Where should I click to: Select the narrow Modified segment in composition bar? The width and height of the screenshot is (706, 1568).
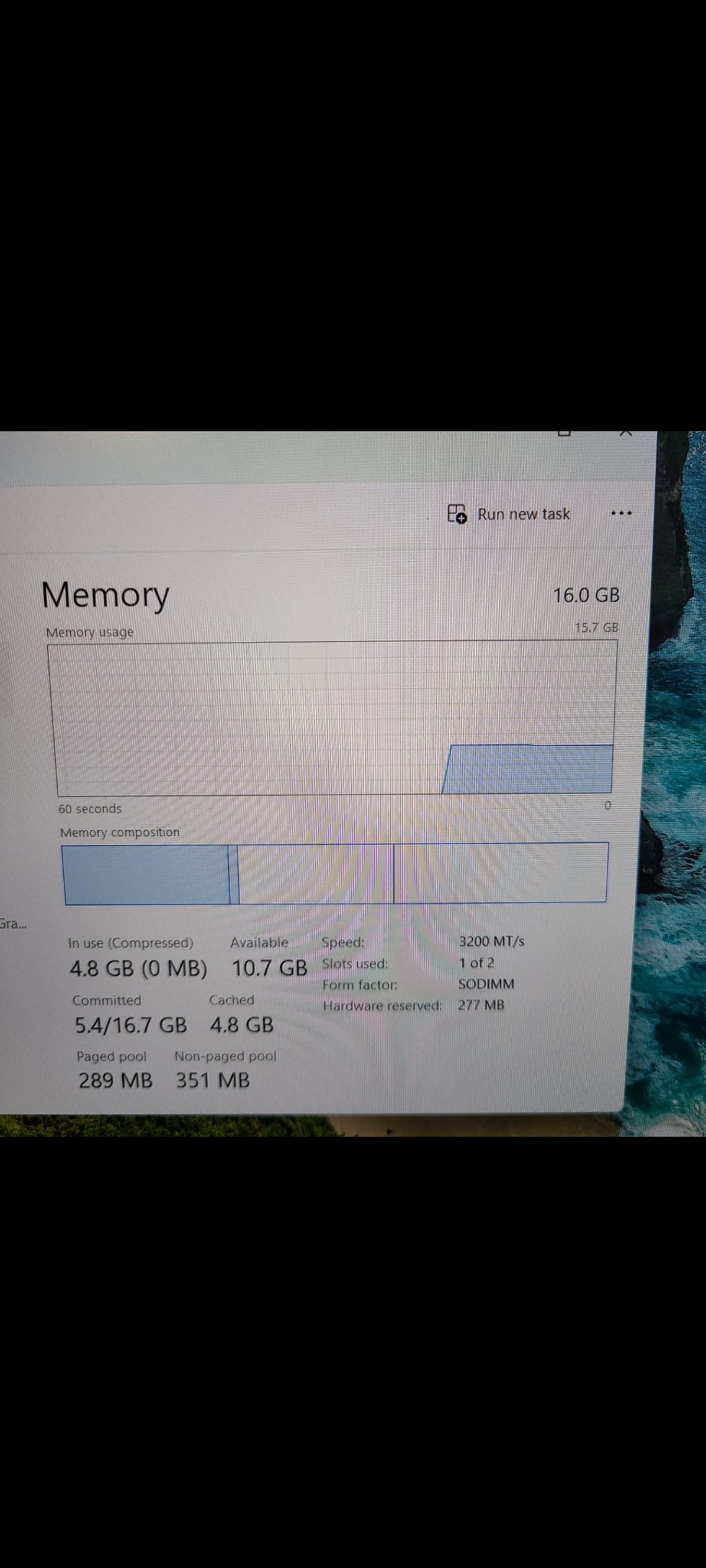(x=234, y=874)
